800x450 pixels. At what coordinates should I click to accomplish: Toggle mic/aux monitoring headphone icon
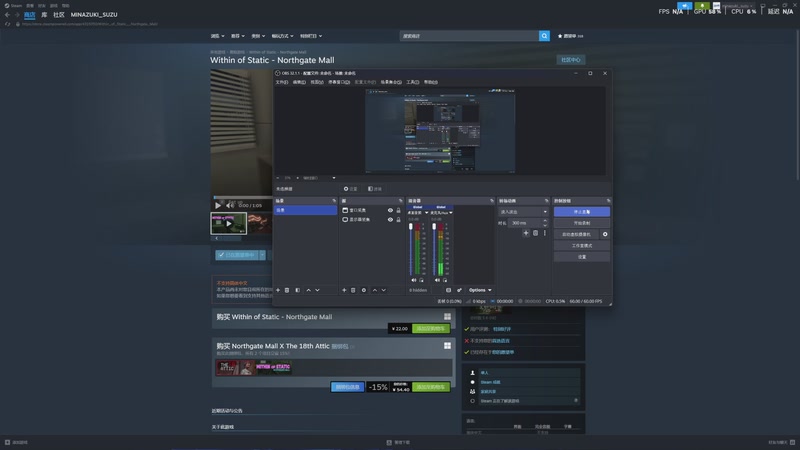tap(445, 280)
